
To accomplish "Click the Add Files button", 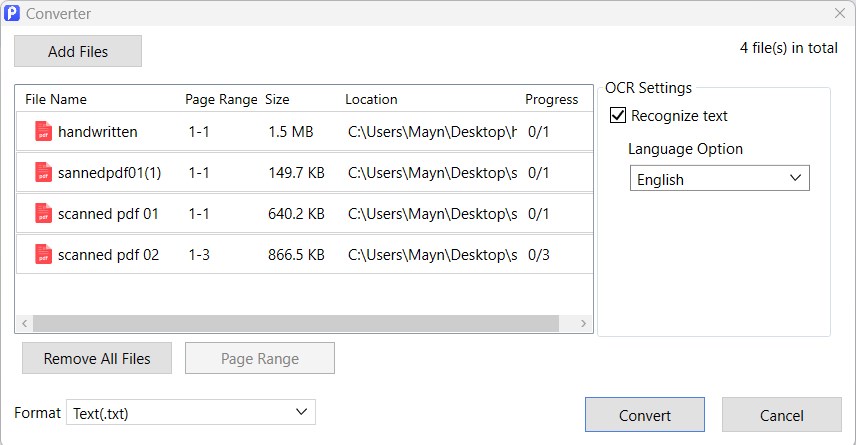I will point(78,51).
